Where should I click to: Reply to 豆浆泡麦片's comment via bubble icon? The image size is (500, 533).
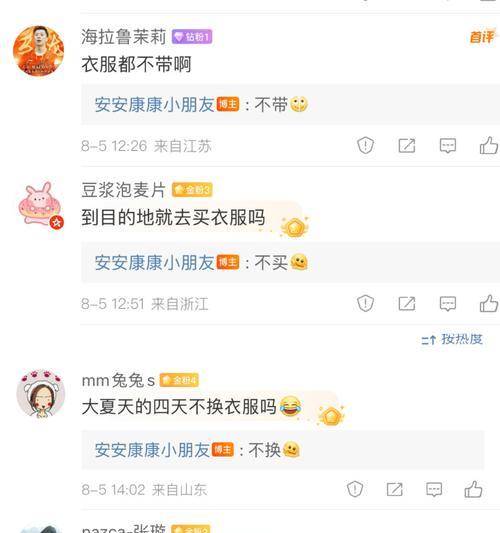448,303
